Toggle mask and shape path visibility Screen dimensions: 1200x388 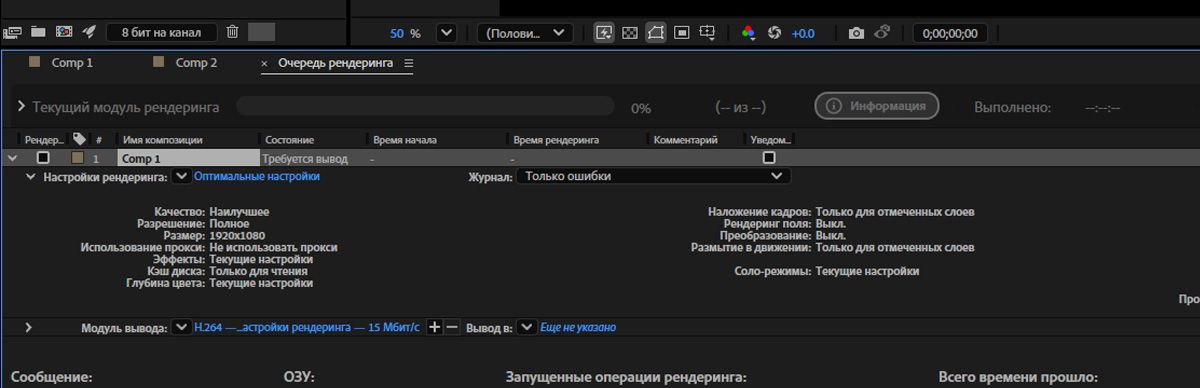coord(656,33)
